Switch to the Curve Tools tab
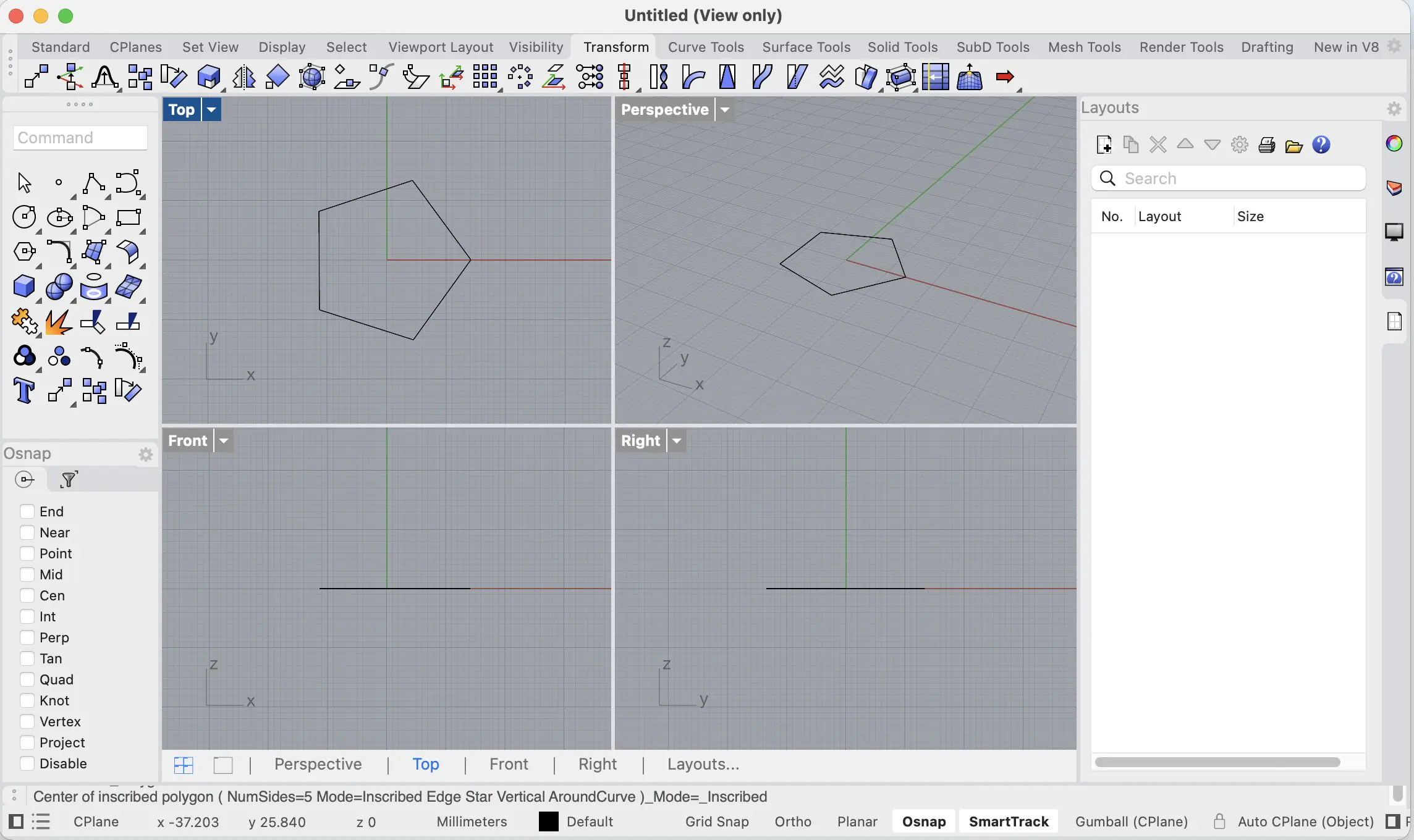 (x=706, y=46)
